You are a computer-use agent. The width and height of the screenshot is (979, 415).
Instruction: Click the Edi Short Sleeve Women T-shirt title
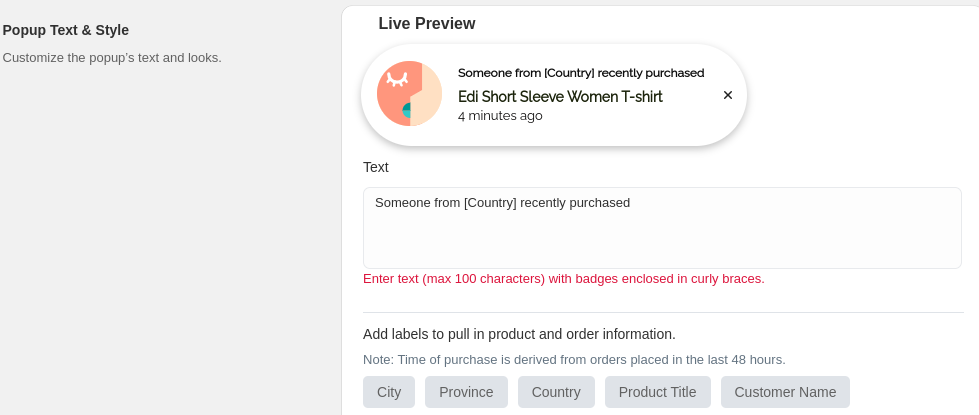[x=560, y=97]
